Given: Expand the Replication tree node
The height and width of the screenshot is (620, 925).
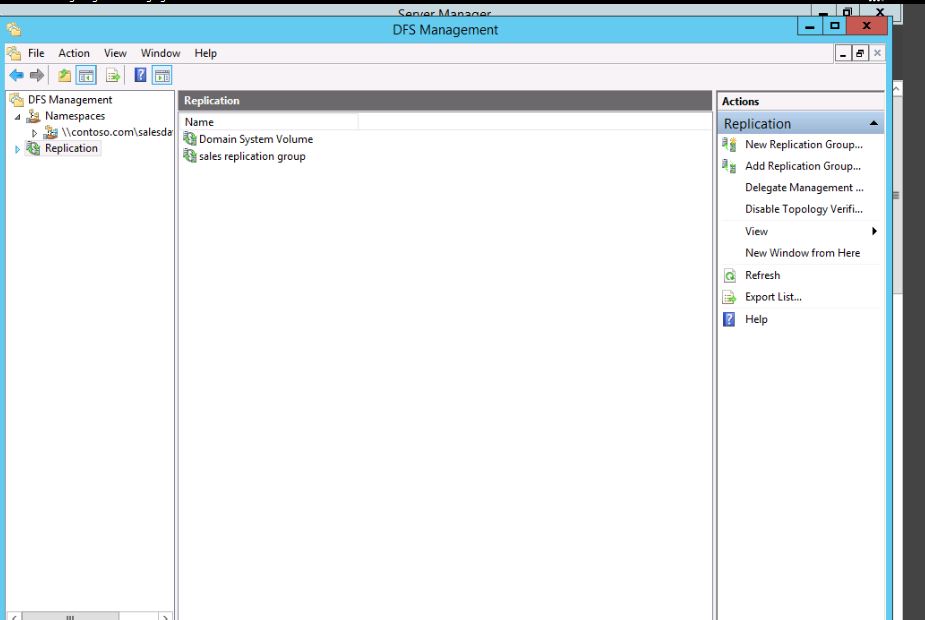Looking at the screenshot, I should 17,149.
